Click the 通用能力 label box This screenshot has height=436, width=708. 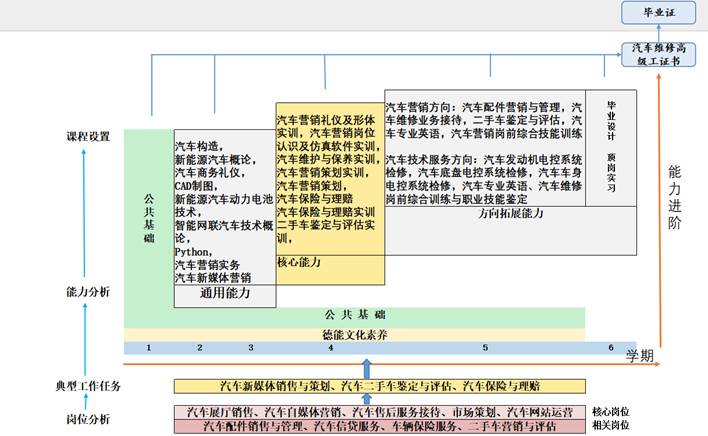(224, 295)
